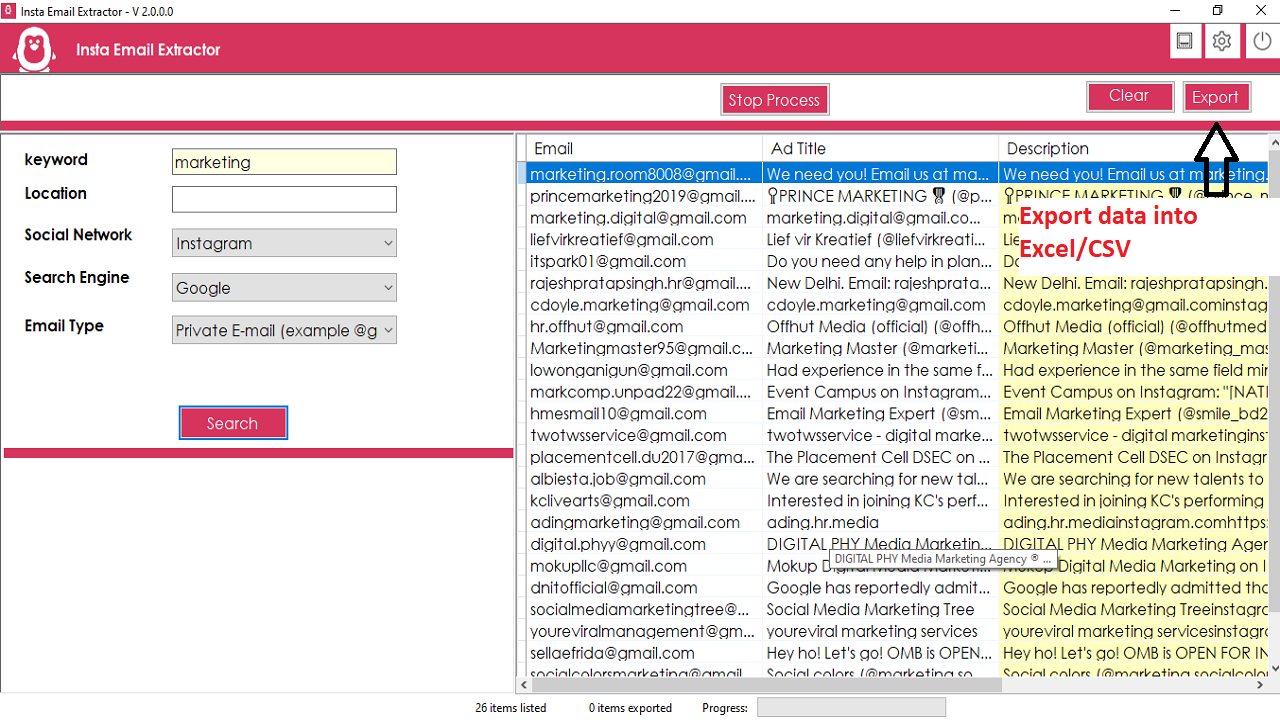Screen dimensions: 1280x720
Task: Select email sellaefrida@gmail.com
Action: click(645, 653)
